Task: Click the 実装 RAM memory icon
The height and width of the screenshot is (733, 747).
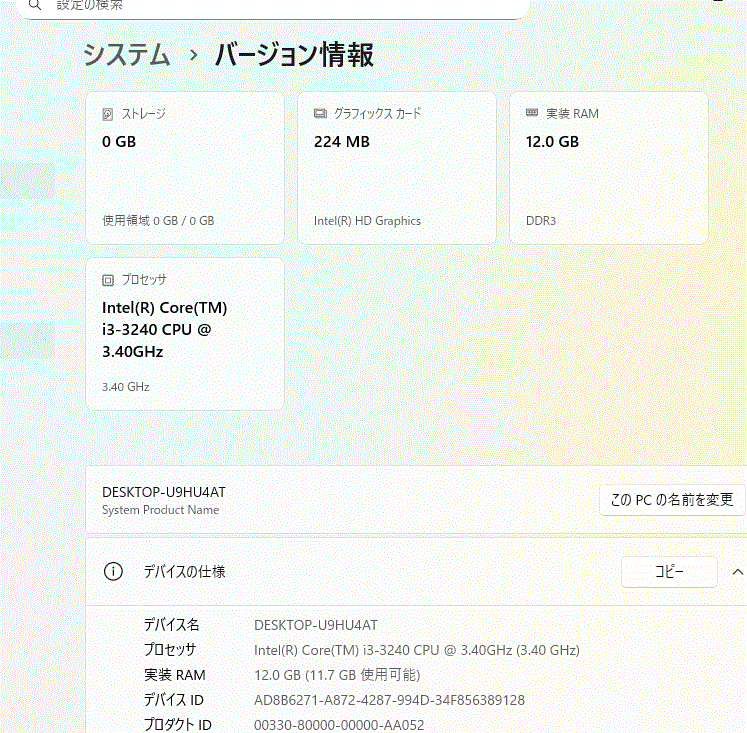Action: 532,114
